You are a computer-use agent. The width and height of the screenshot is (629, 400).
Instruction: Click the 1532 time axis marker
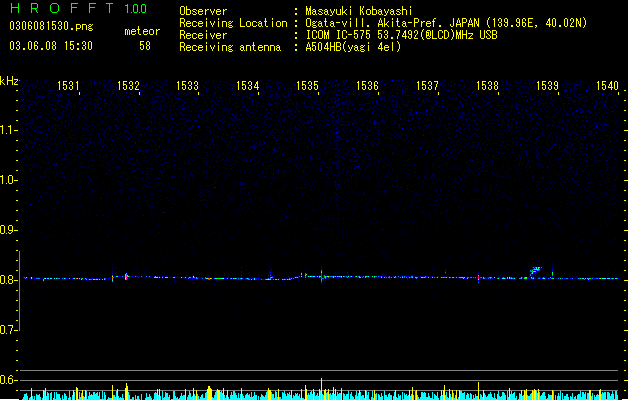[x=128, y=86]
